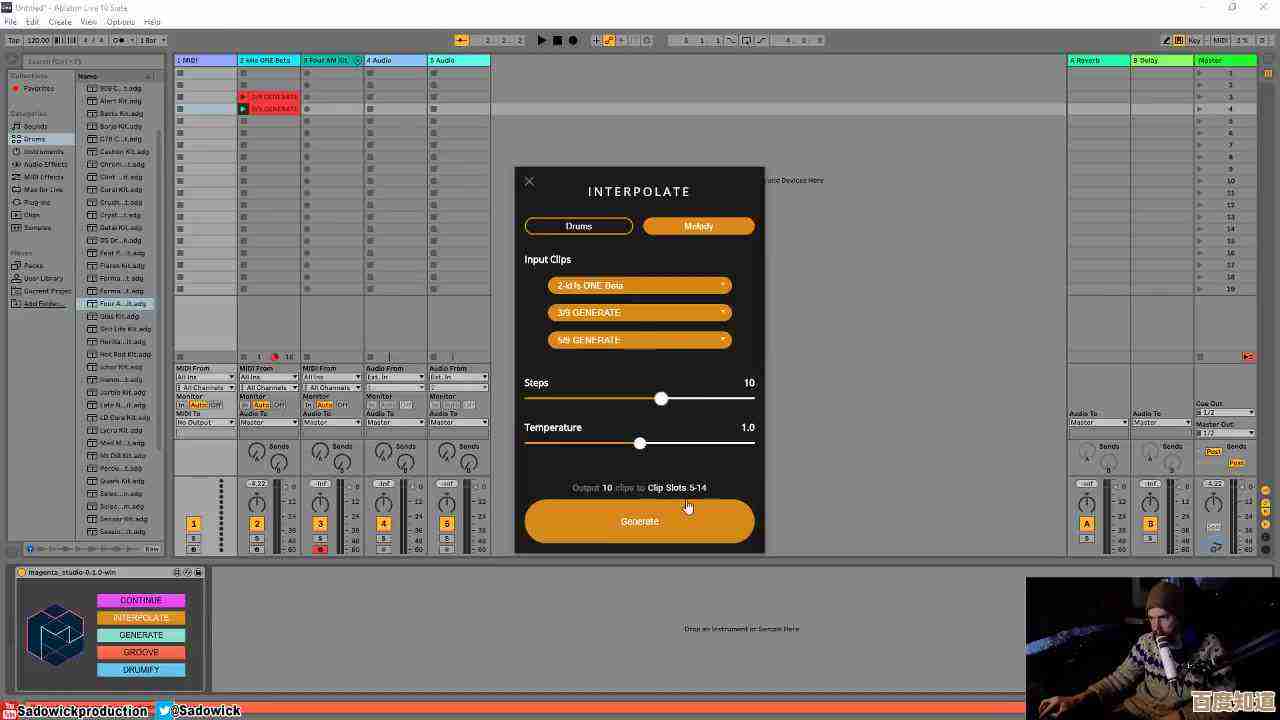Close the Interpolate dialog with X
The height and width of the screenshot is (720, 1280).
pos(529,181)
